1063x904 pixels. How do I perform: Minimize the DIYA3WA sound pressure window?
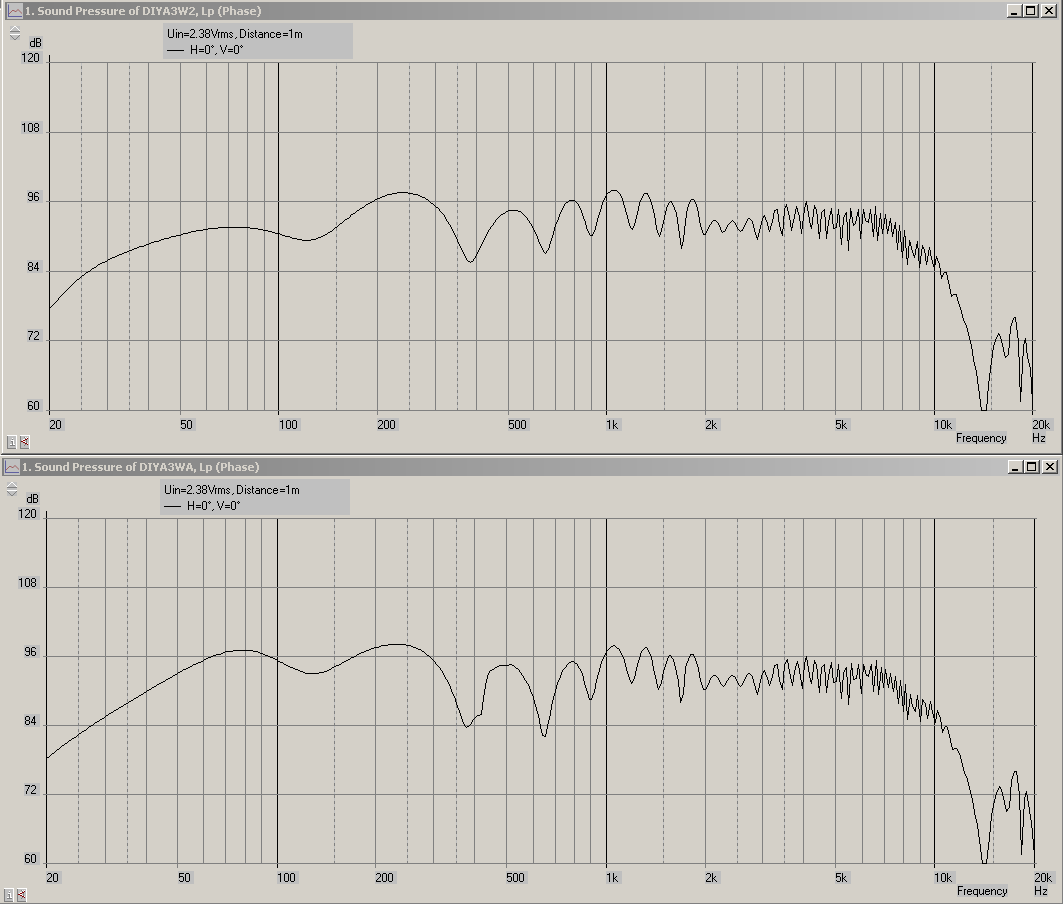point(1015,467)
